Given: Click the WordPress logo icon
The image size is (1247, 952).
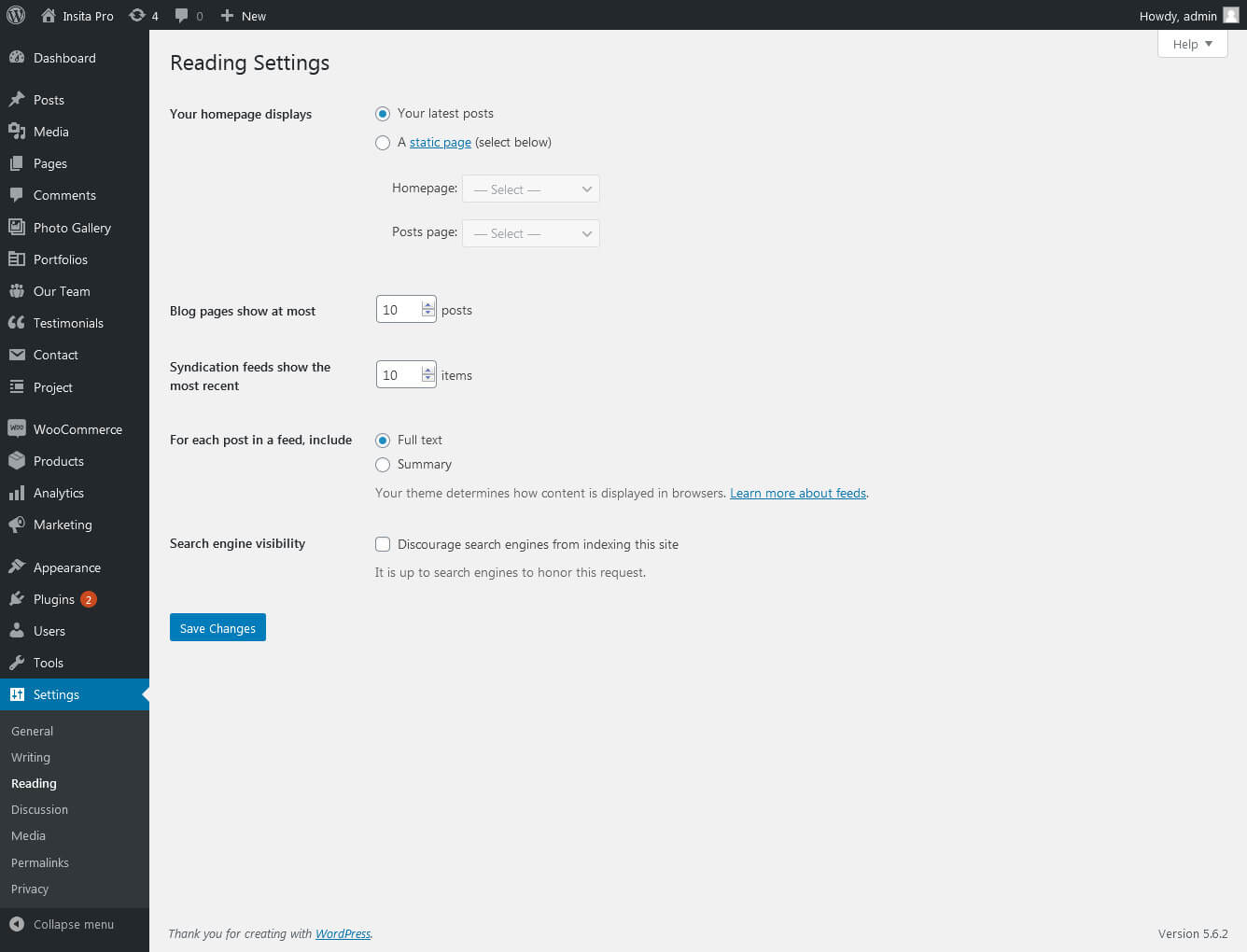Looking at the screenshot, I should tap(16, 15).
